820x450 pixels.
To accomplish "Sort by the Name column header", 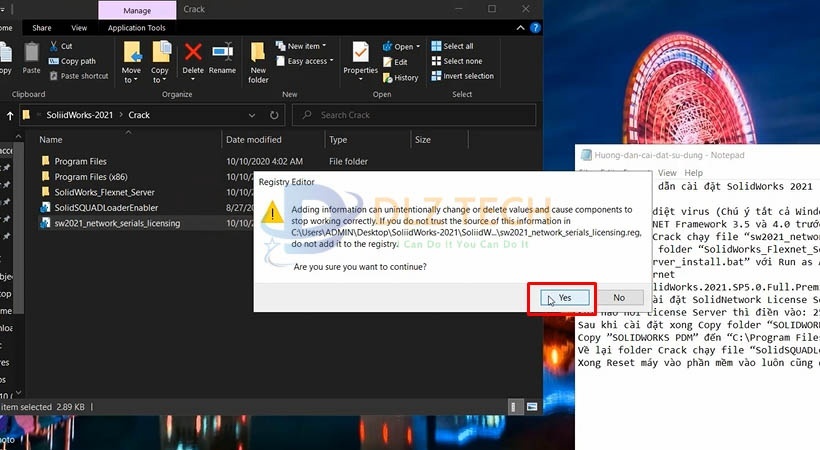I will (x=51, y=140).
